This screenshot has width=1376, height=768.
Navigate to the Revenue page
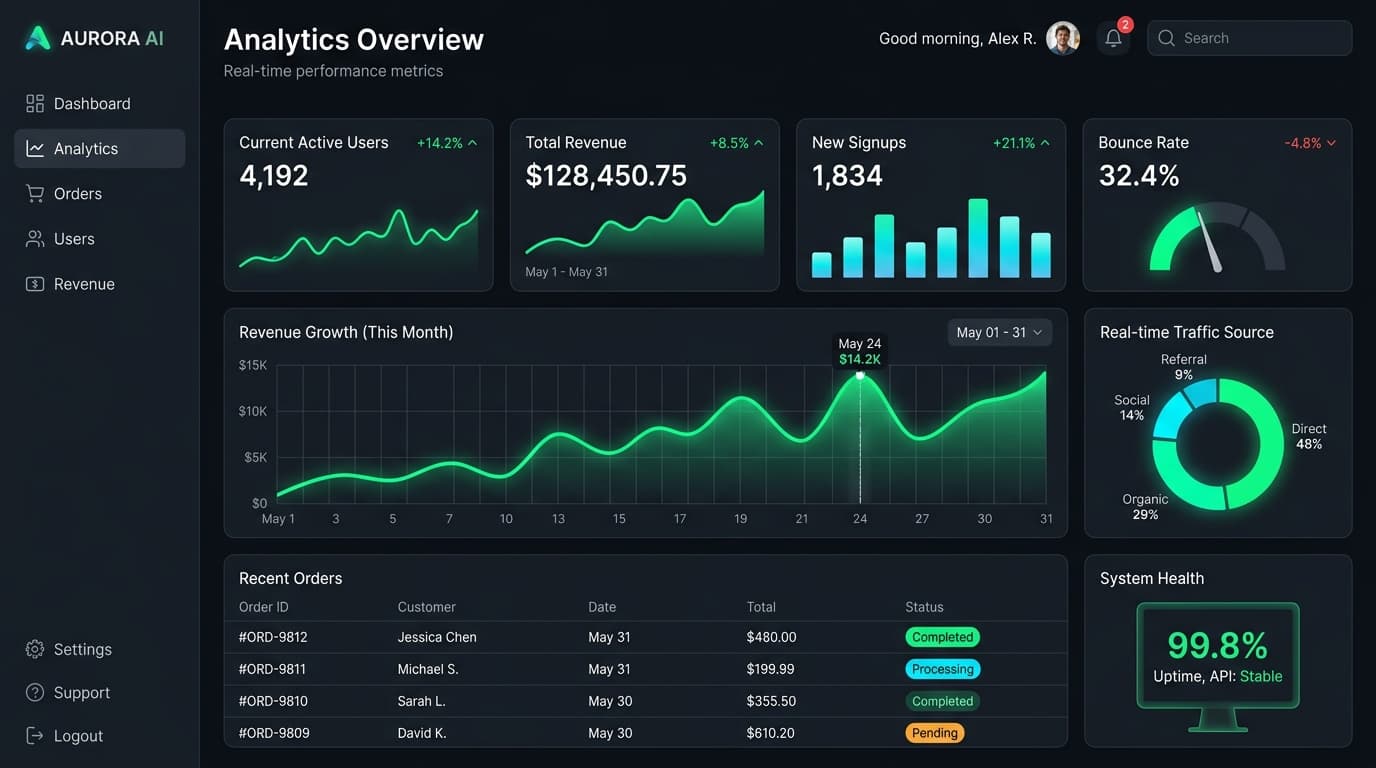(x=100, y=284)
